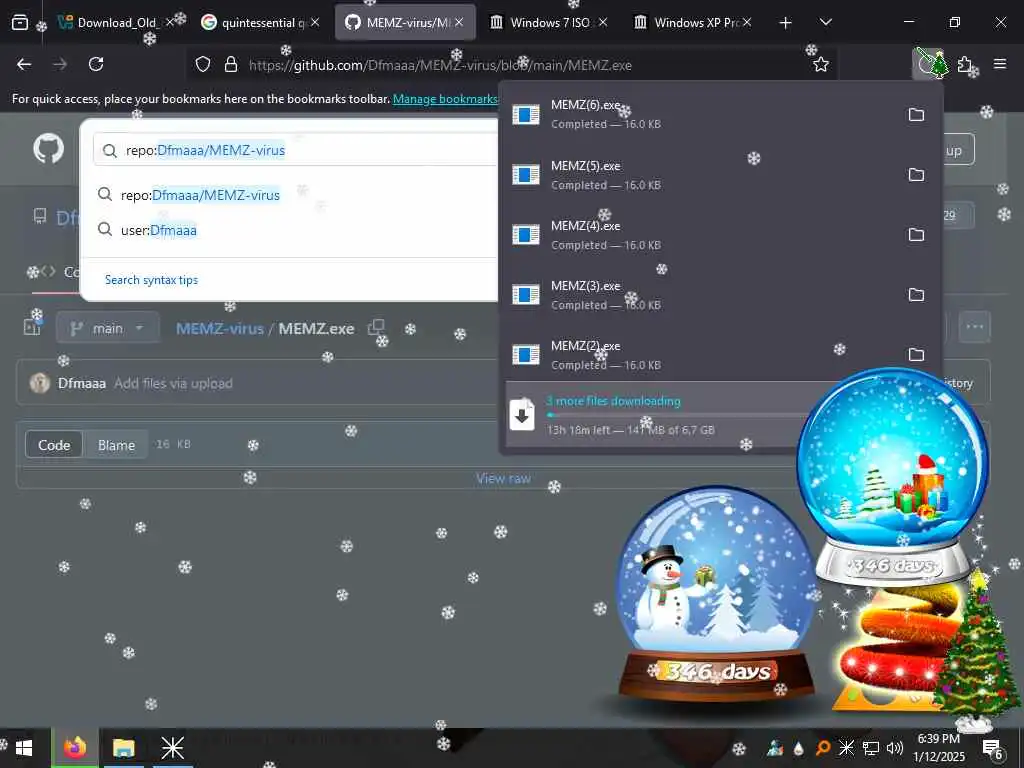
Task: Bookmark this page with the star icon
Action: [821, 65]
